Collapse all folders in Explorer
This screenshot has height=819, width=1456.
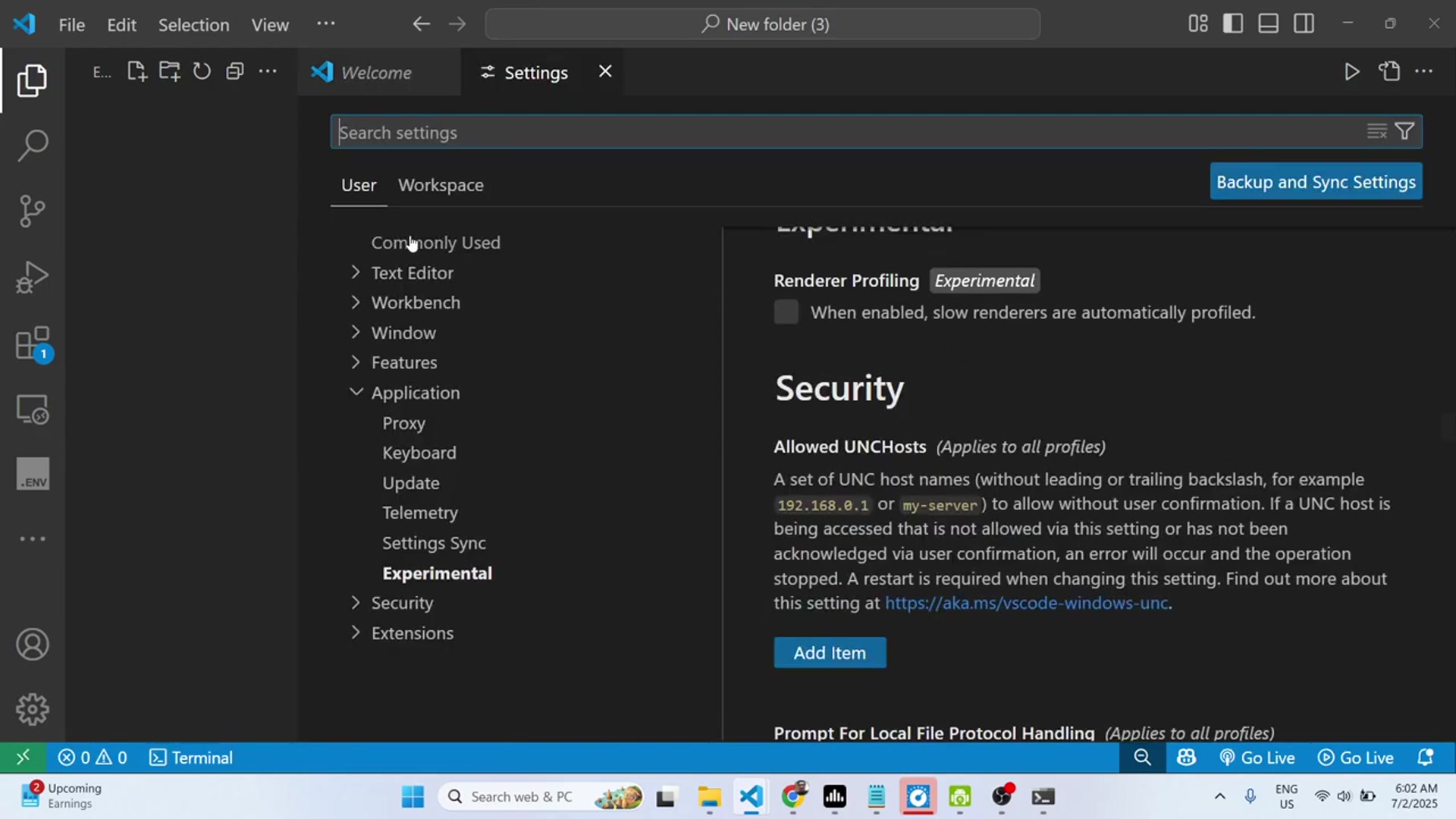(235, 72)
